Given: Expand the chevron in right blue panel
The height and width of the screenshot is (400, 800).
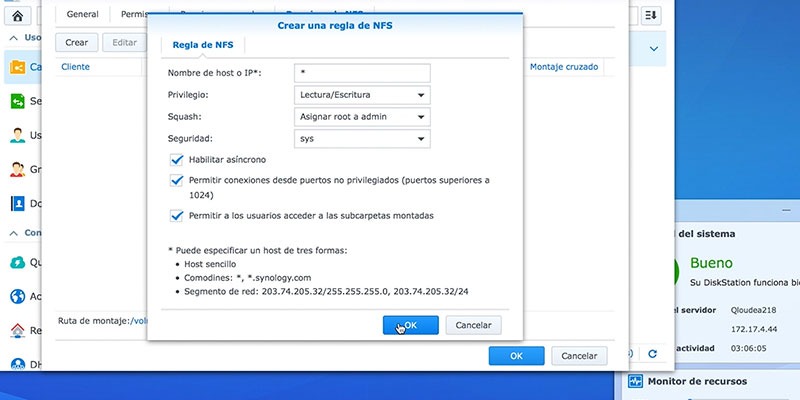Looking at the screenshot, I should pyautogui.click(x=654, y=49).
